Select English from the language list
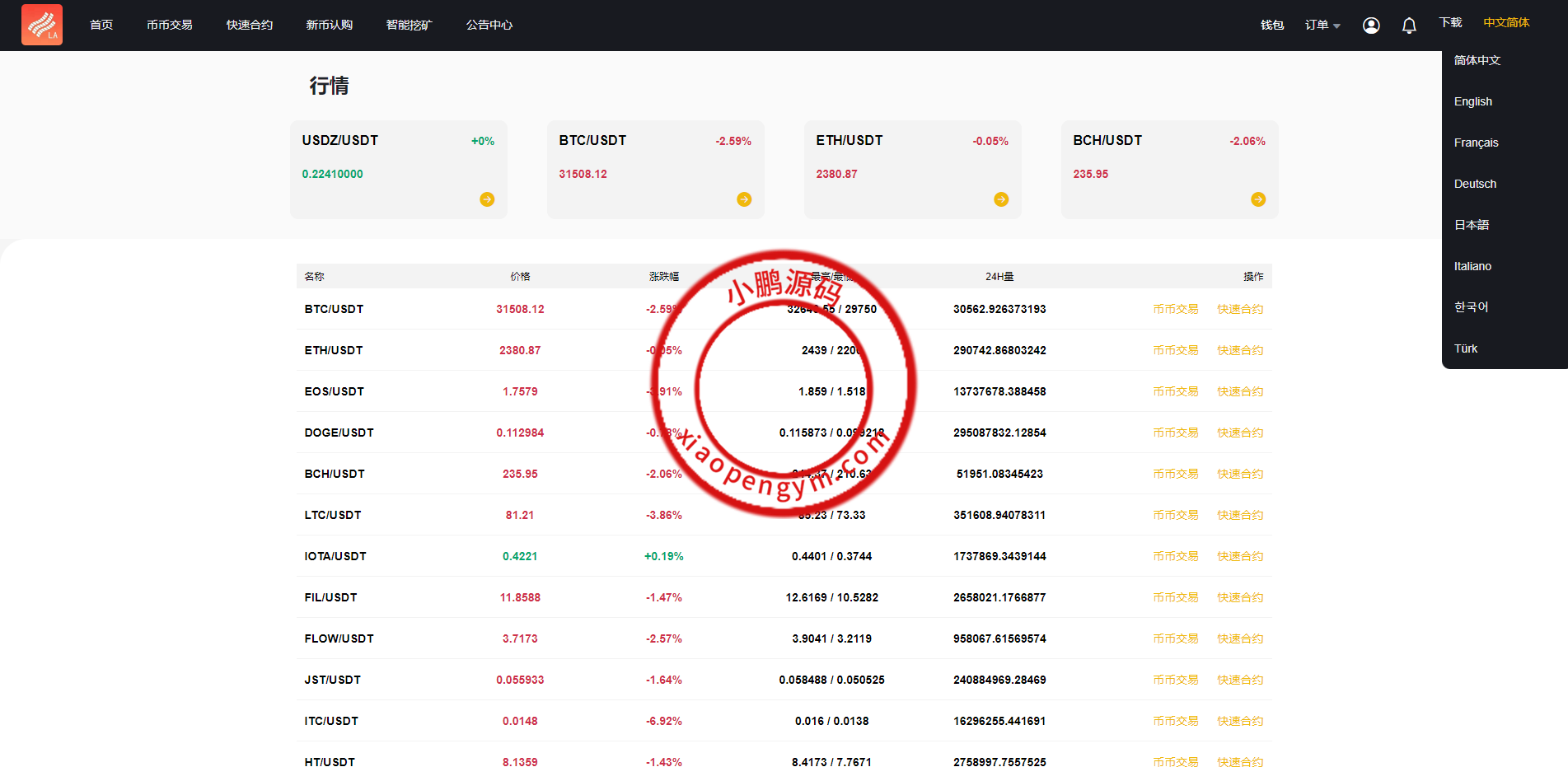1568x767 pixels. (1473, 101)
